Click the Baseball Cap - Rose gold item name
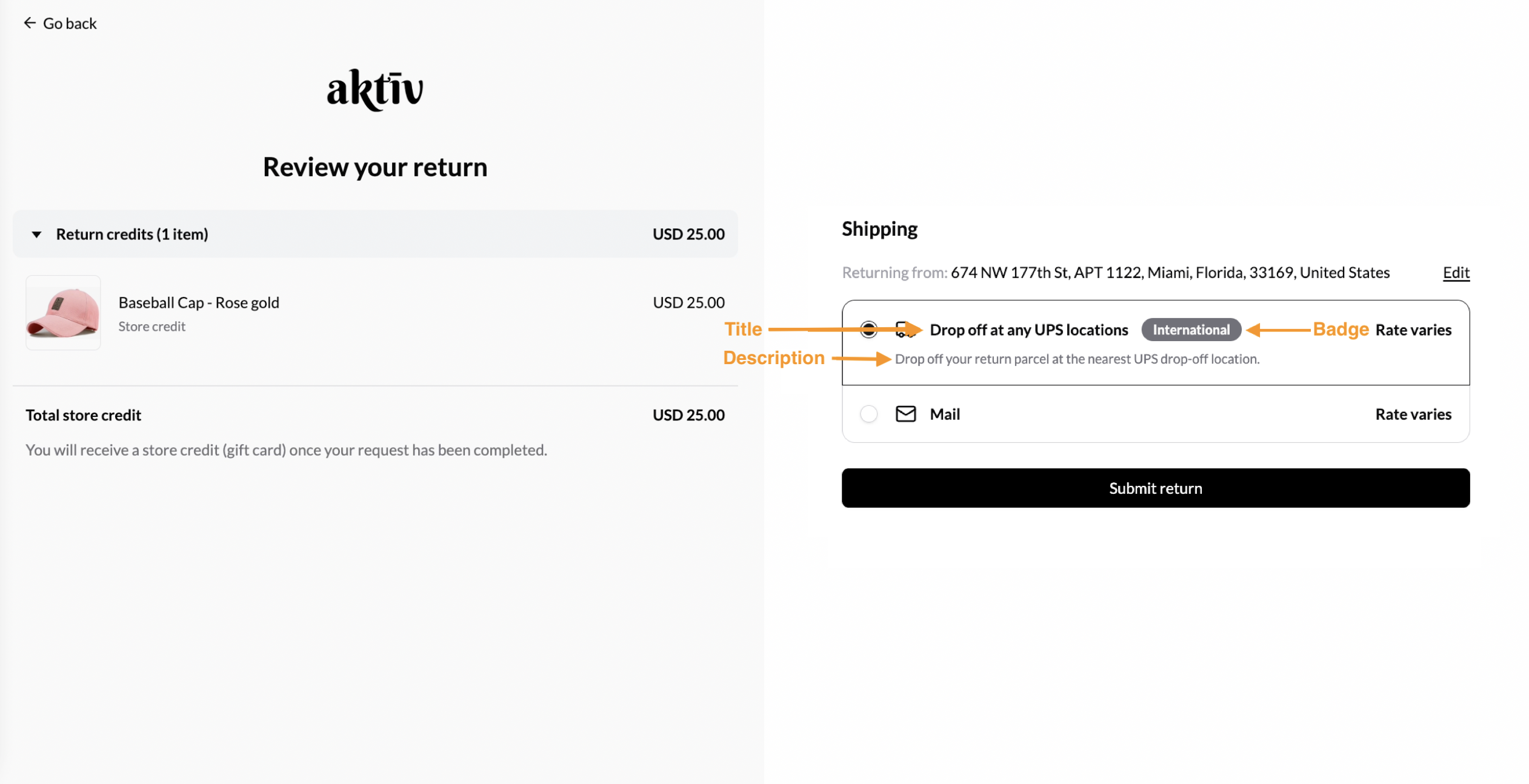Image resolution: width=1529 pixels, height=784 pixels. point(199,302)
